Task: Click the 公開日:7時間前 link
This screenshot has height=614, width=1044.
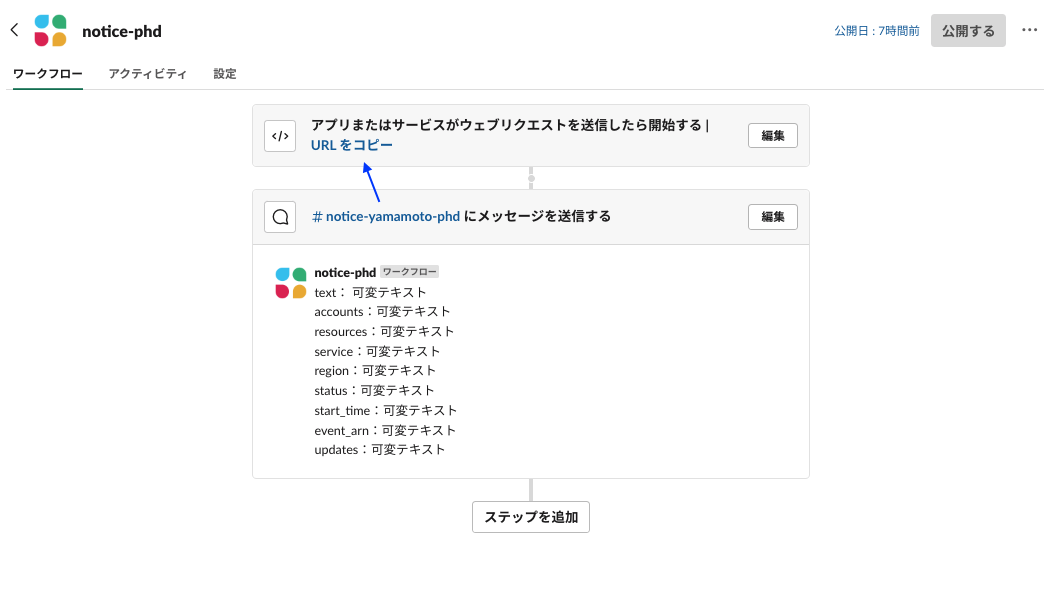Action: point(876,31)
